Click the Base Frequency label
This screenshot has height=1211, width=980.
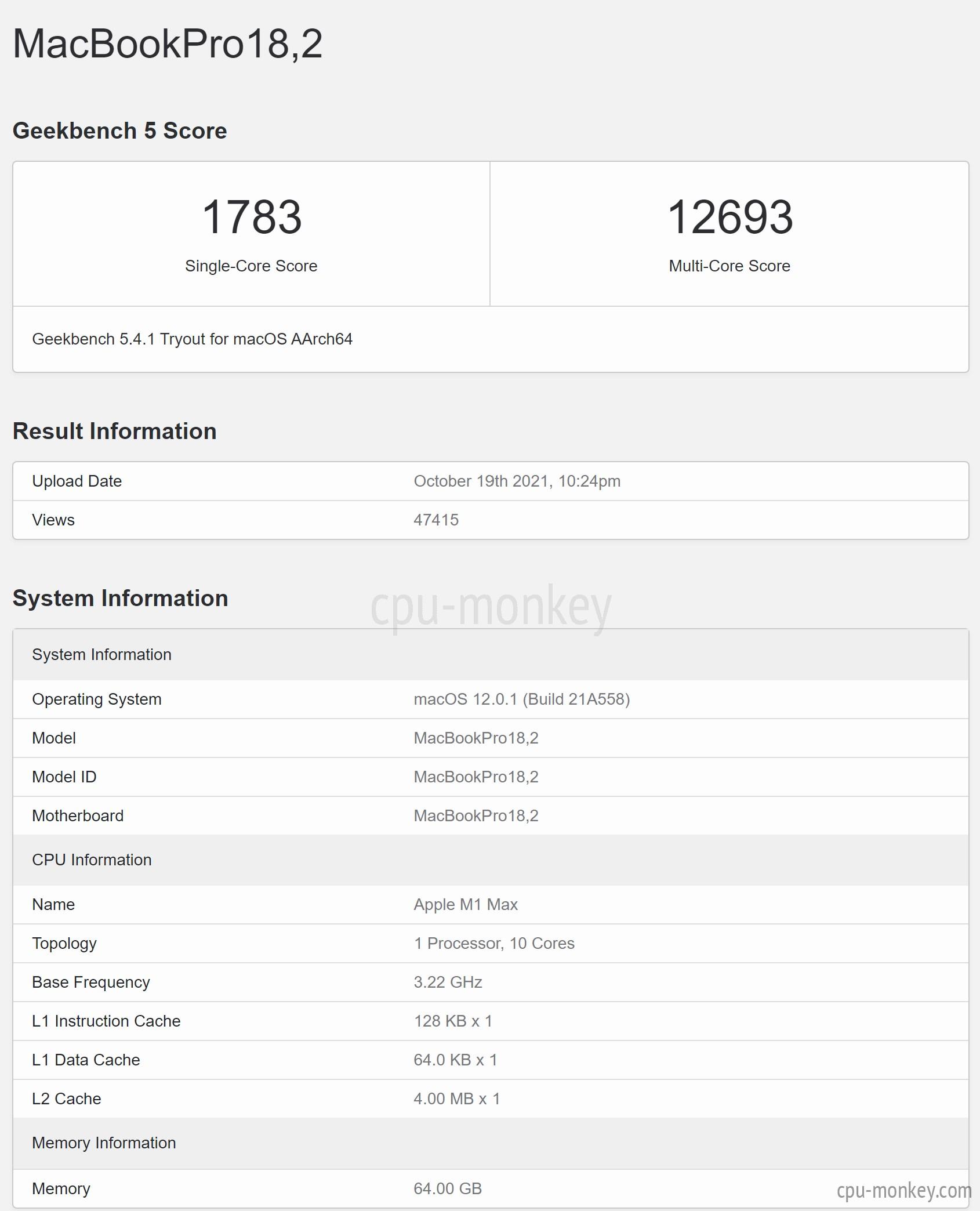pyautogui.click(x=91, y=982)
